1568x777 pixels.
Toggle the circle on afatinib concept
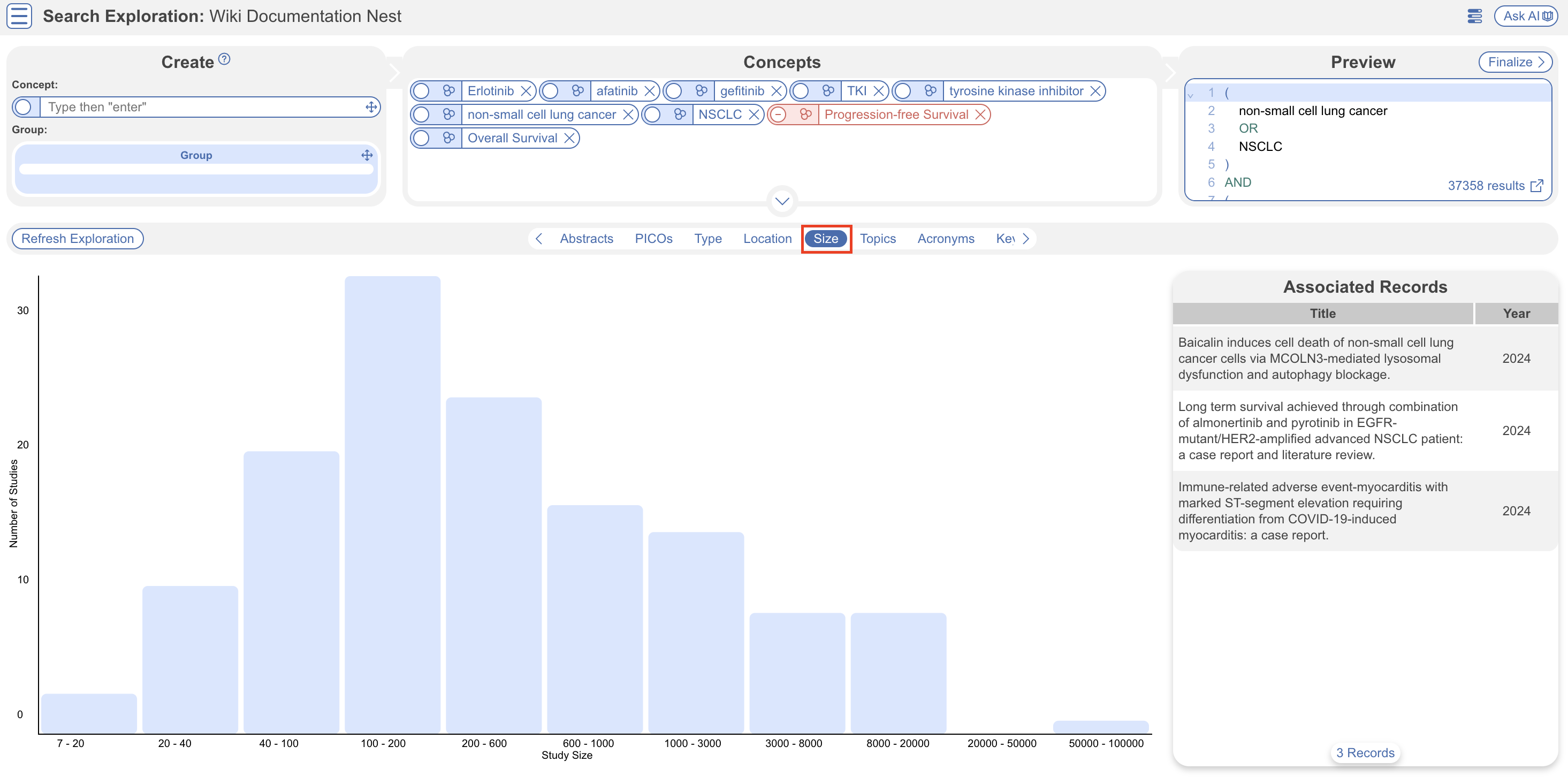click(x=550, y=92)
